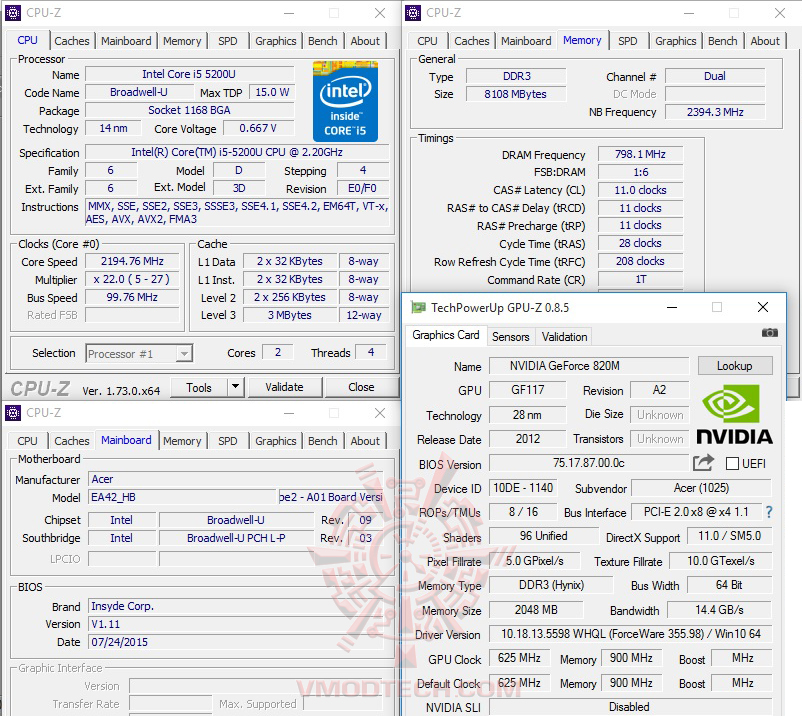Click the Max TDP value 15.0 W
Screen dimensions: 802x716
(272, 92)
